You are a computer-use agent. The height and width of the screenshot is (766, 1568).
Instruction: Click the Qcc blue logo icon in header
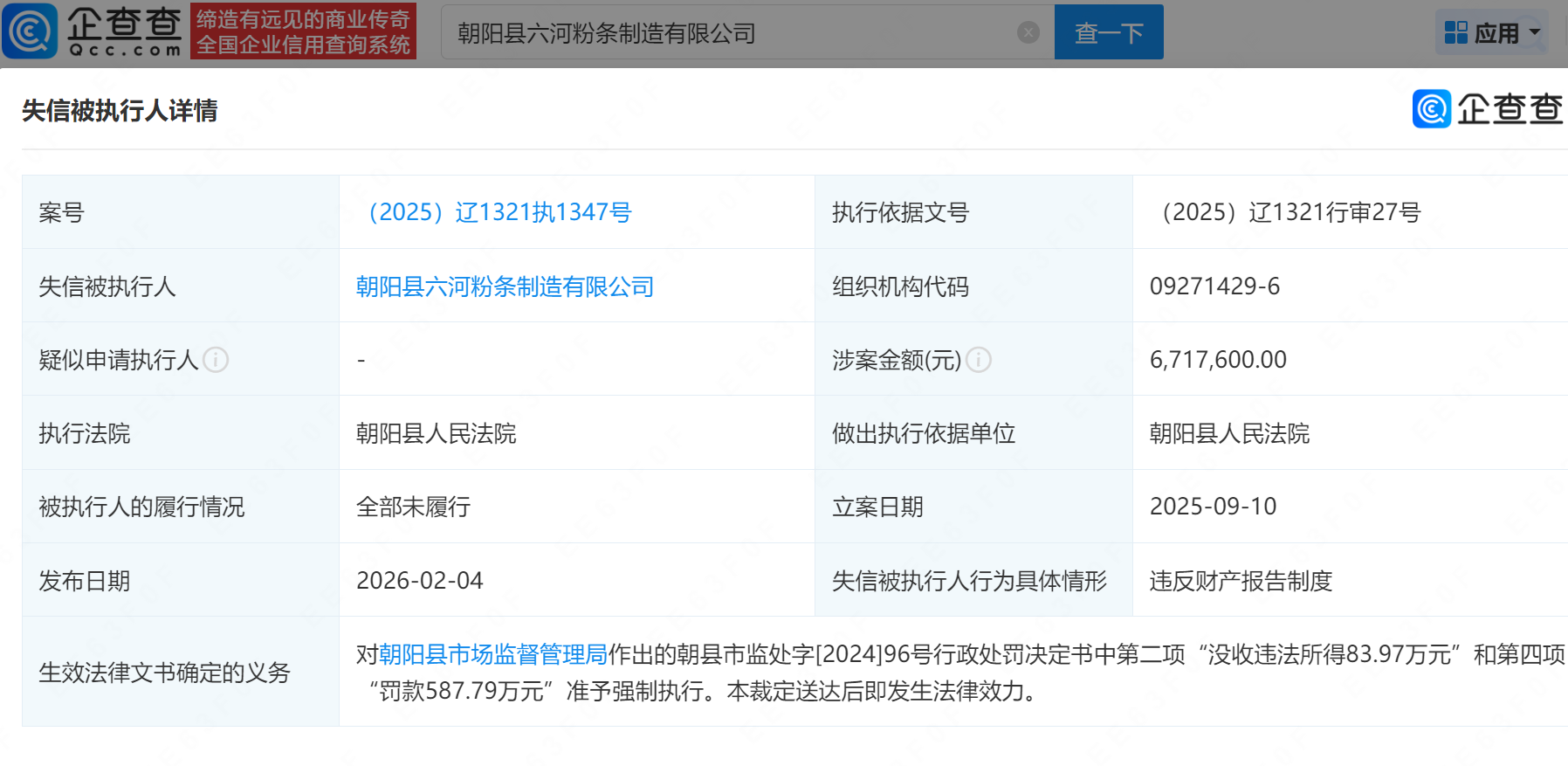click(x=31, y=31)
